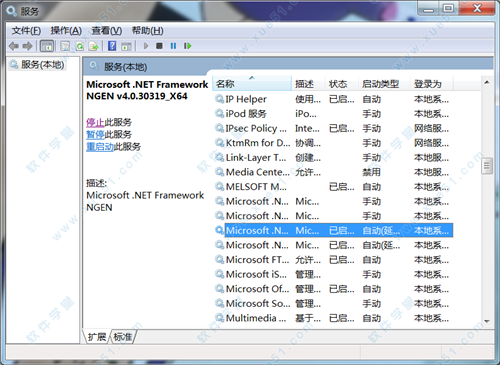Click the 重启动 link to restart service
This screenshot has height=365, width=500.
coord(100,147)
